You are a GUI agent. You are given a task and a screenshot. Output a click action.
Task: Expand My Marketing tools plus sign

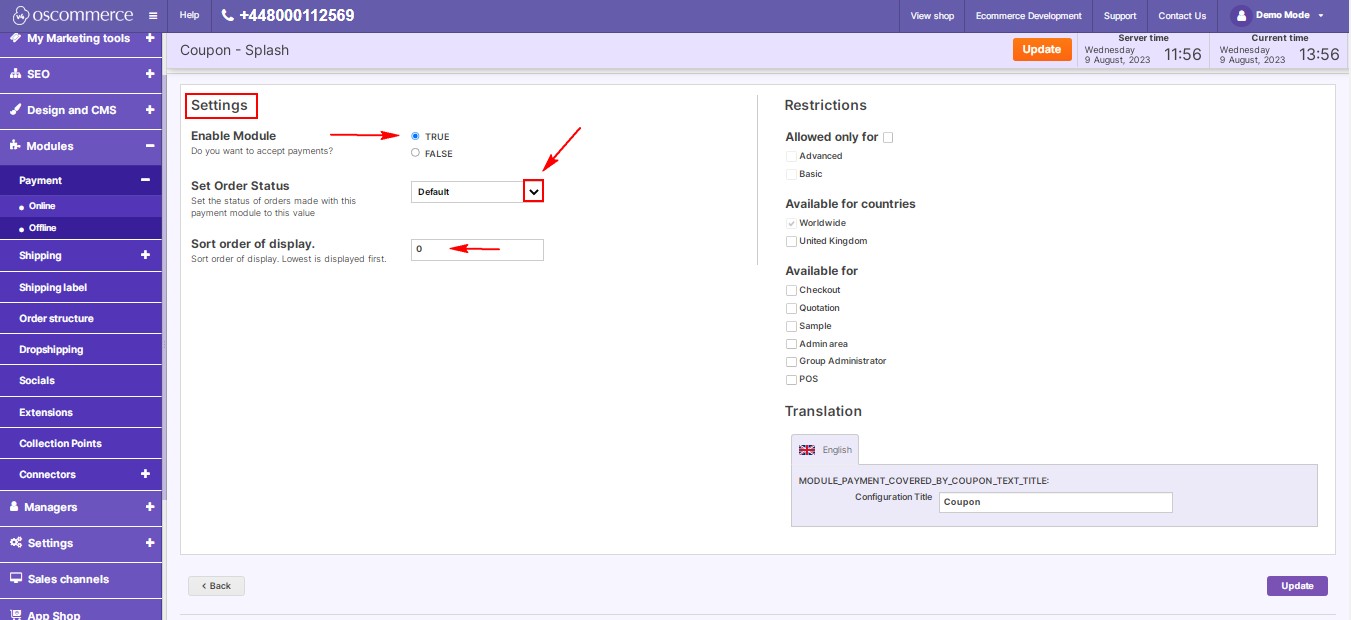coord(149,38)
